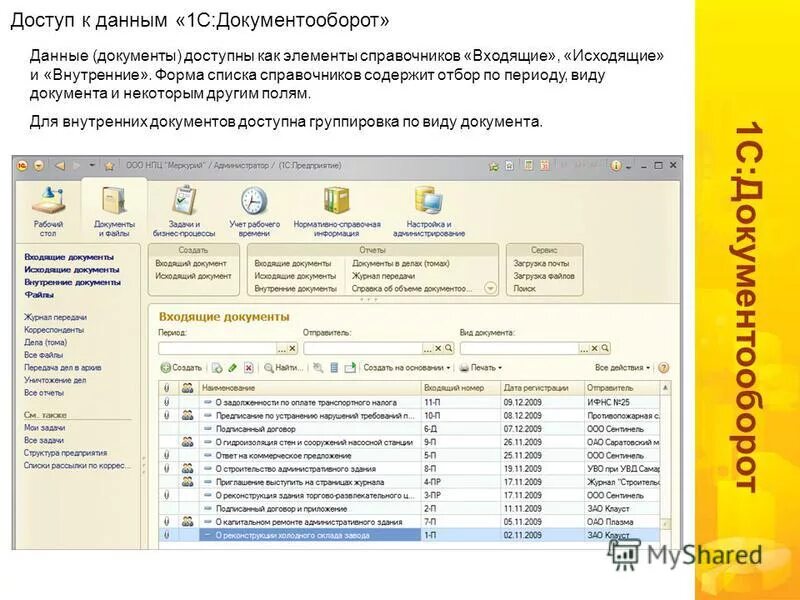800x600 pixels.
Task: Create new Входящий документ from Создать panel
Action: click(x=191, y=263)
